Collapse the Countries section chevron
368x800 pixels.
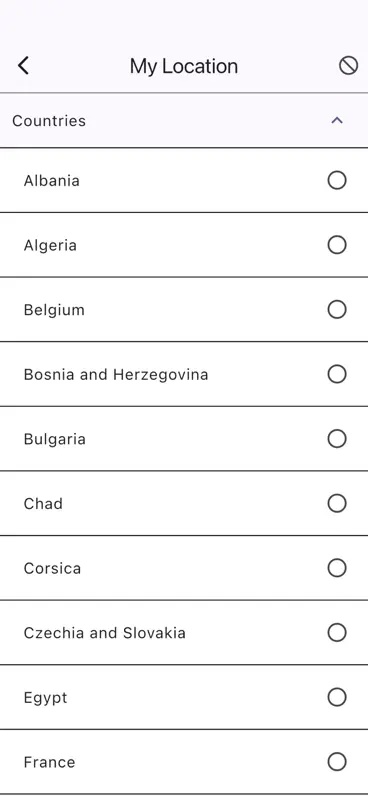tap(337, 120)
